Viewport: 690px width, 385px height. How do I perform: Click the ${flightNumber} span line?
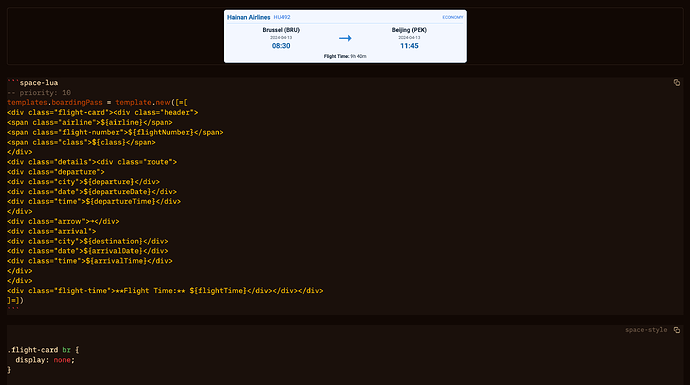115,132
